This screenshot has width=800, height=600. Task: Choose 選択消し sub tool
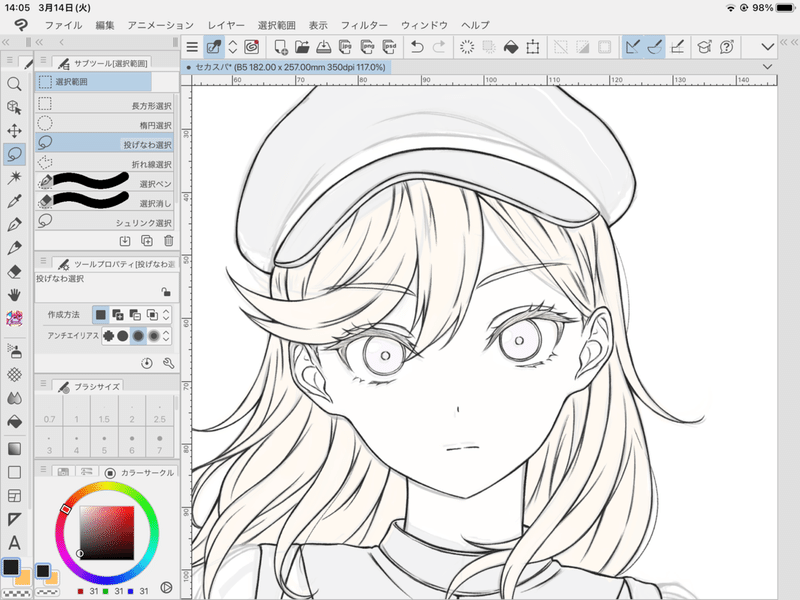105,202
